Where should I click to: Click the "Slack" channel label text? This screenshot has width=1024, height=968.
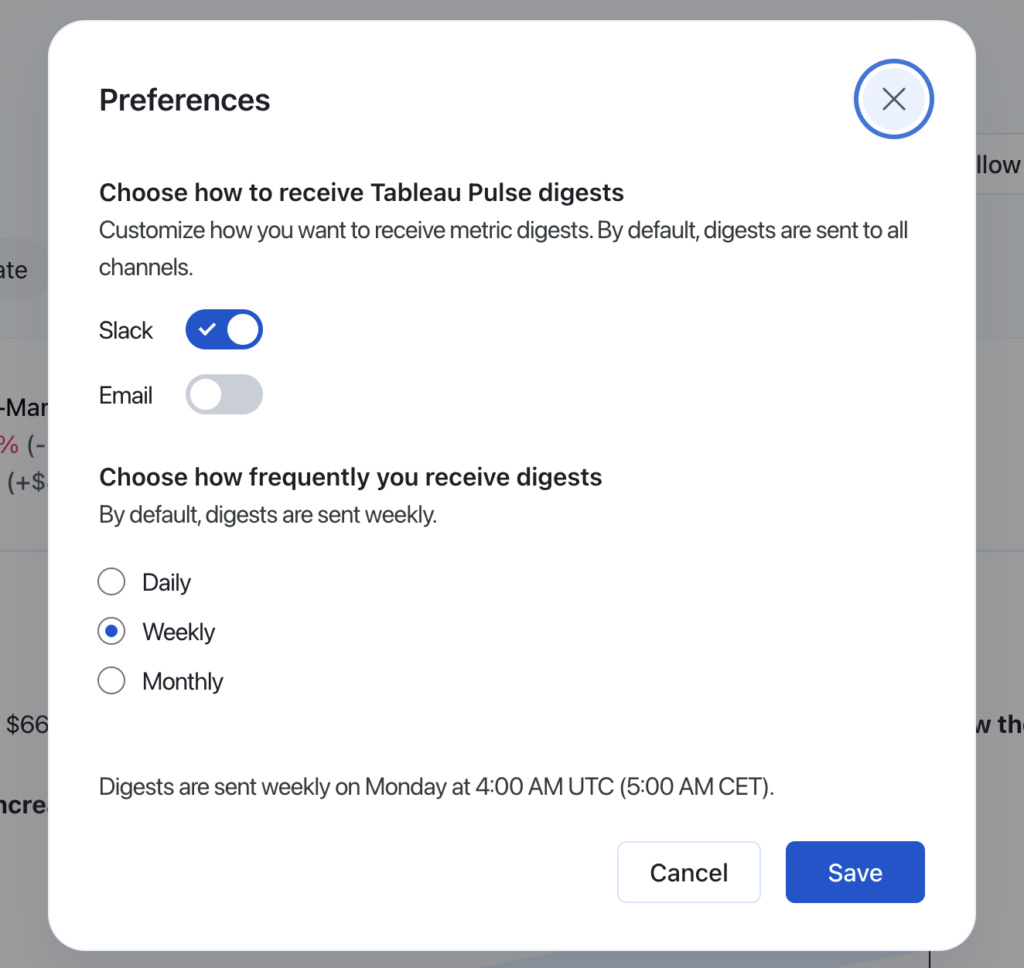[x=126, y=331]
